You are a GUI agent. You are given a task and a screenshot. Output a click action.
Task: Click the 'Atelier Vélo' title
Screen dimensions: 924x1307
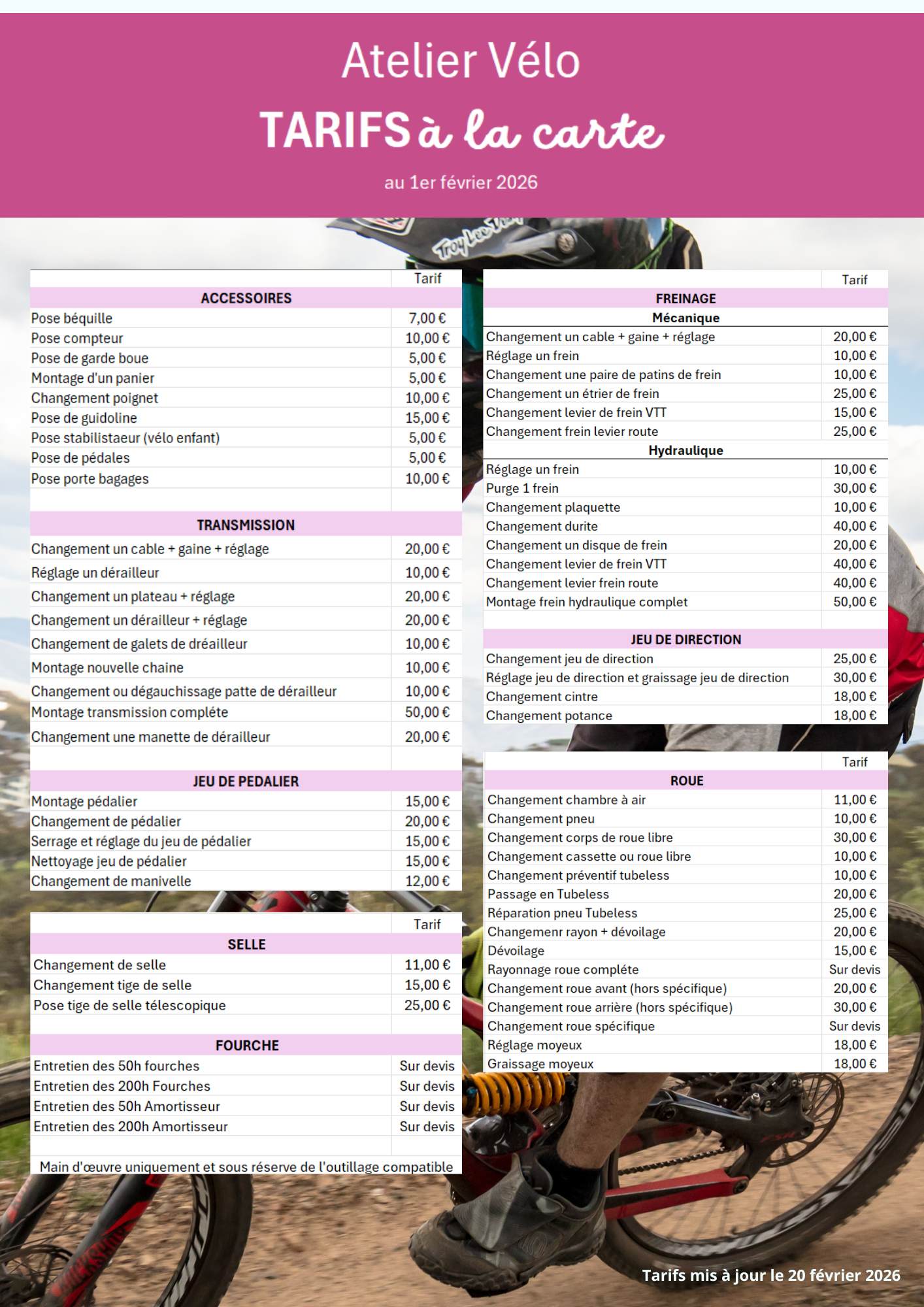tap(461, 61)
